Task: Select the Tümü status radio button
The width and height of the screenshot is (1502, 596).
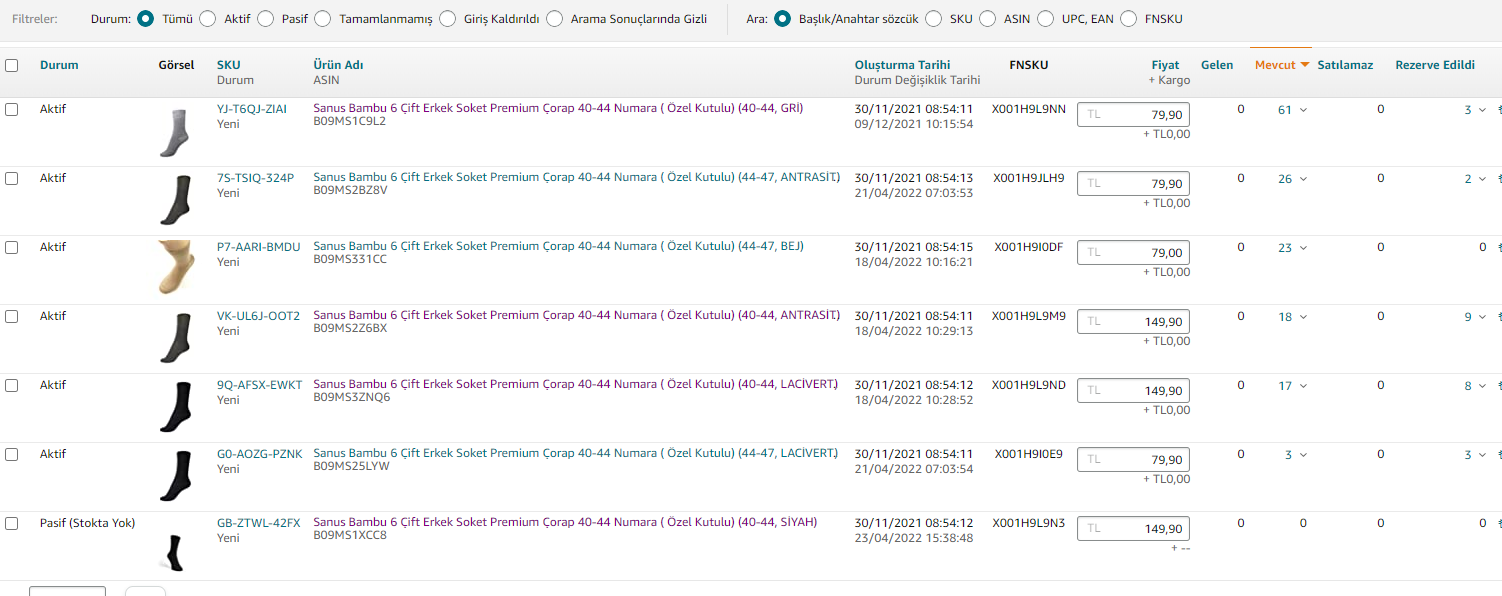Action: [146, 18]
